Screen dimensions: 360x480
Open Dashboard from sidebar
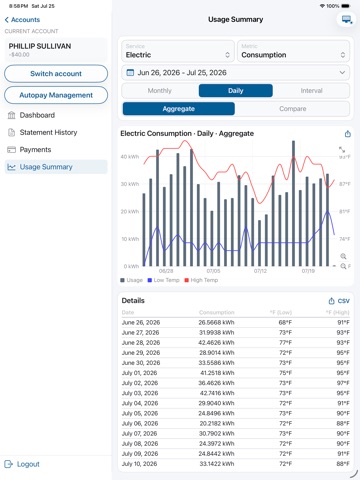(x=56, y=115)
